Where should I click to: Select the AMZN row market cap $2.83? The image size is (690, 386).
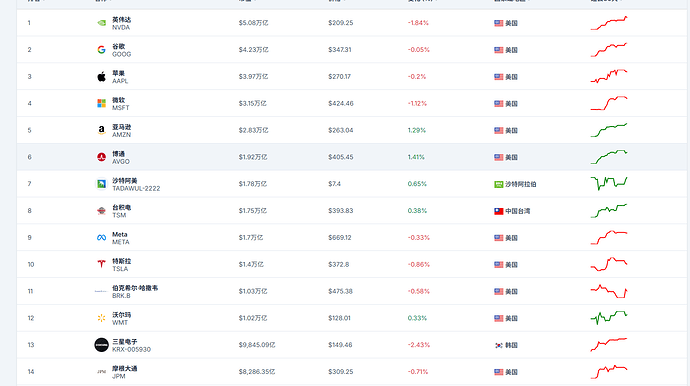click(x=253, y=130)
